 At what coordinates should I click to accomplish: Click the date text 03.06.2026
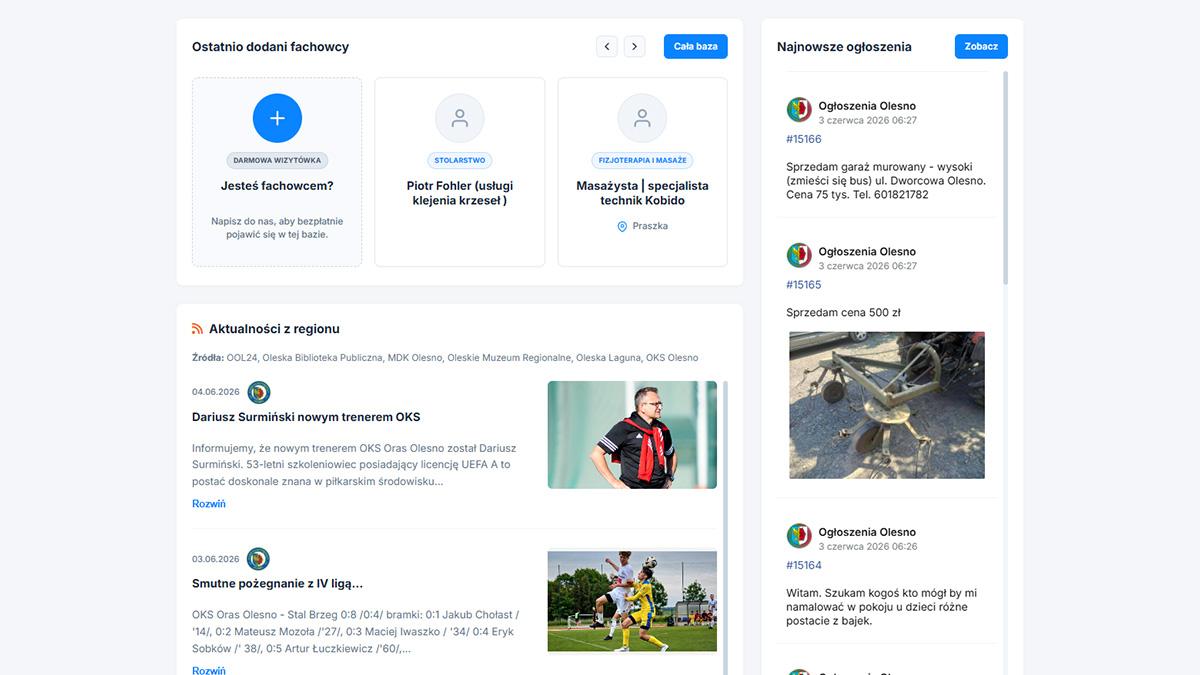[216, 559]
